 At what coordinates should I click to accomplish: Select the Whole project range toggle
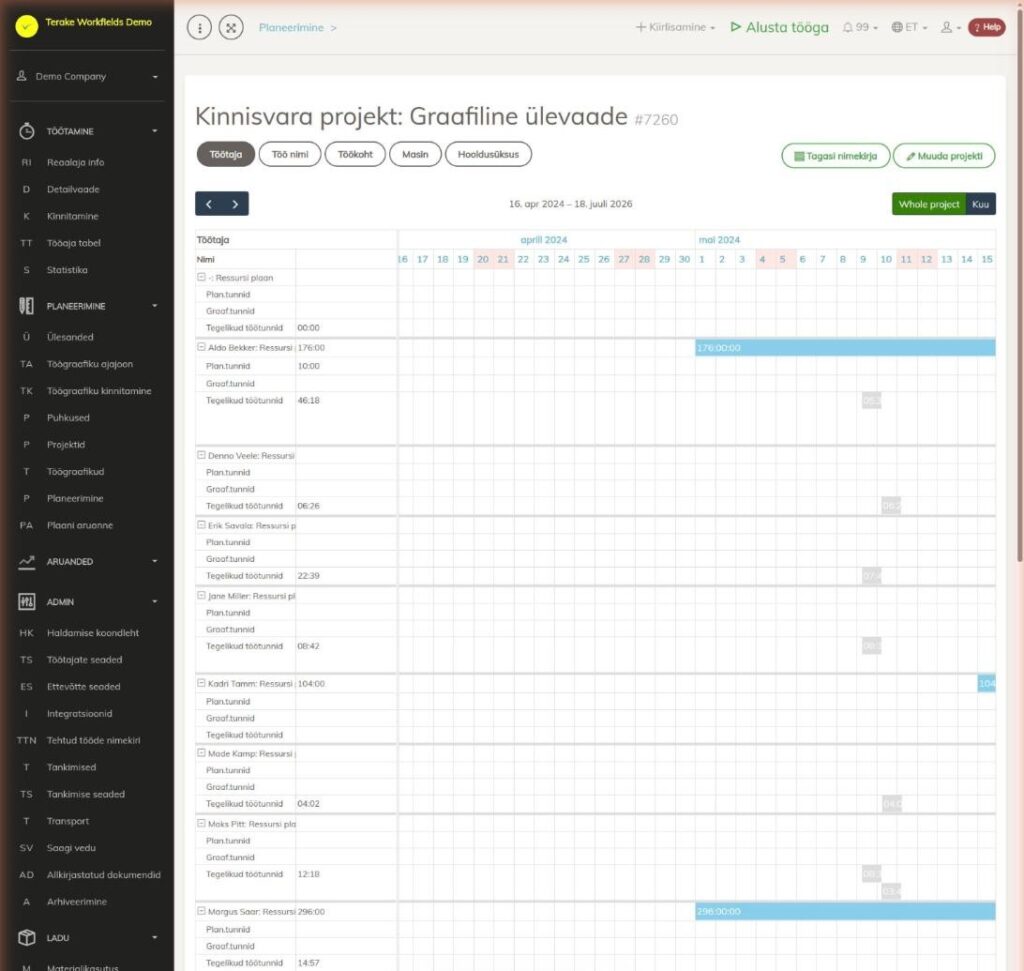point(929,204)
